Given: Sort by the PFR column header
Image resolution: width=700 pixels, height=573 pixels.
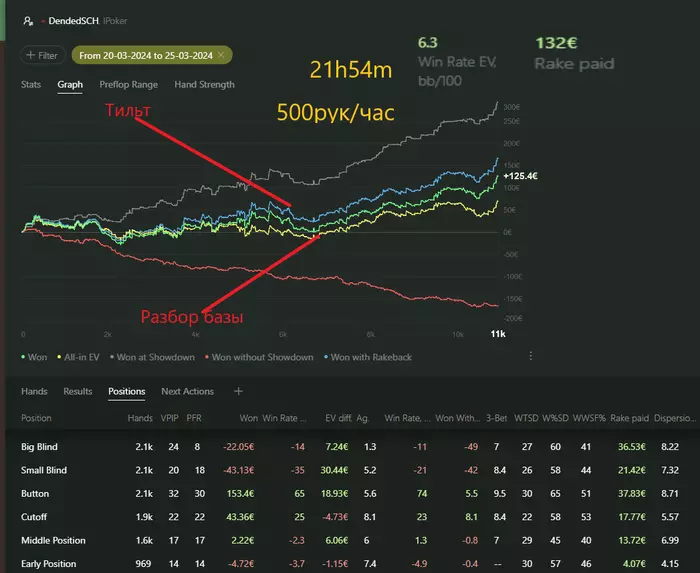Looking at the screenshot, I should click(194, 418).
